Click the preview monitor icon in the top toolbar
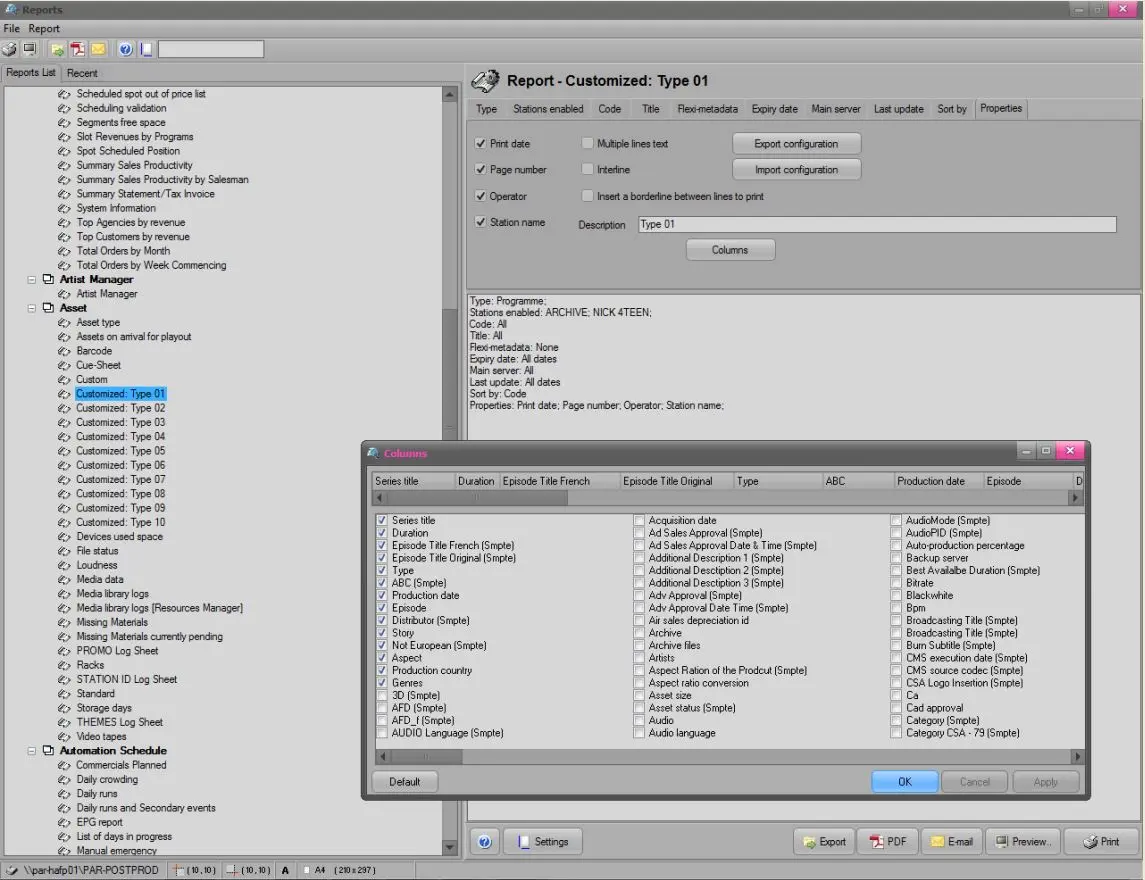The height and width of the screenshot is (880, 1145). click(30, 49)
